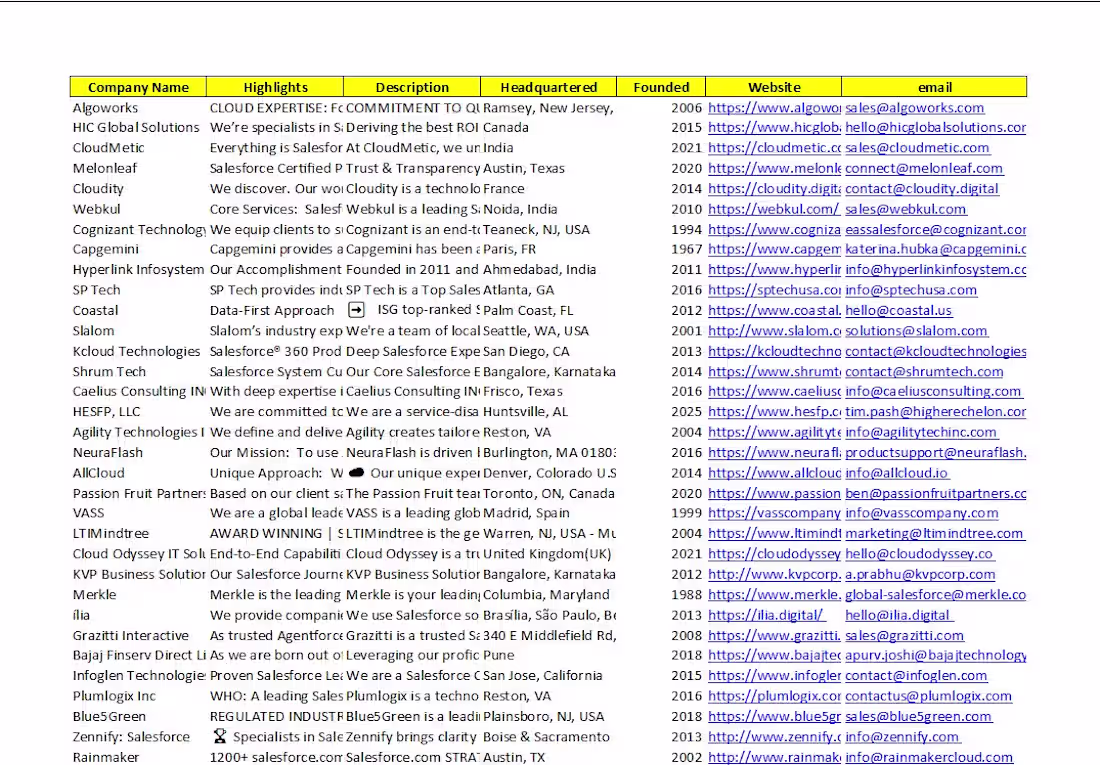Open the HIC Global Solutions website link
The width and height of the screenshot is (1100, 765).
774,128
